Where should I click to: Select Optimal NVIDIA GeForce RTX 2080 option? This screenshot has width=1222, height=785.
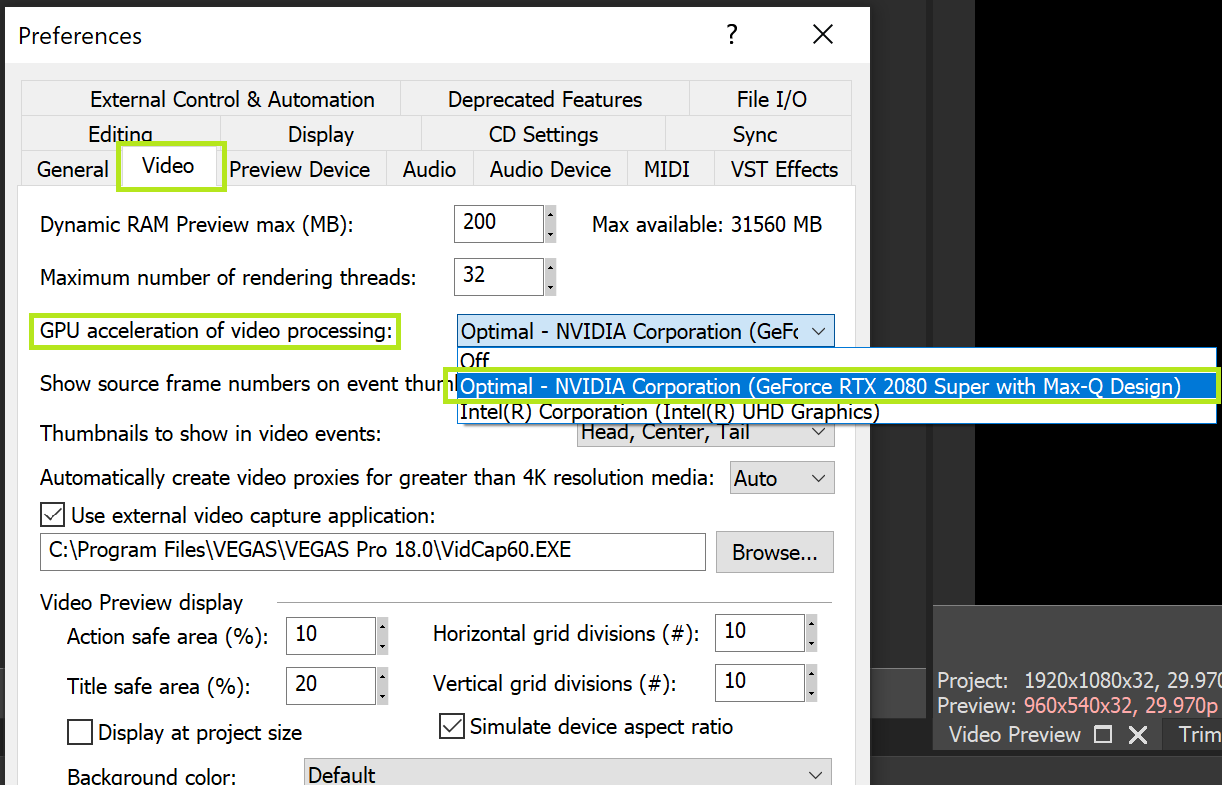[x=837, y=386]
